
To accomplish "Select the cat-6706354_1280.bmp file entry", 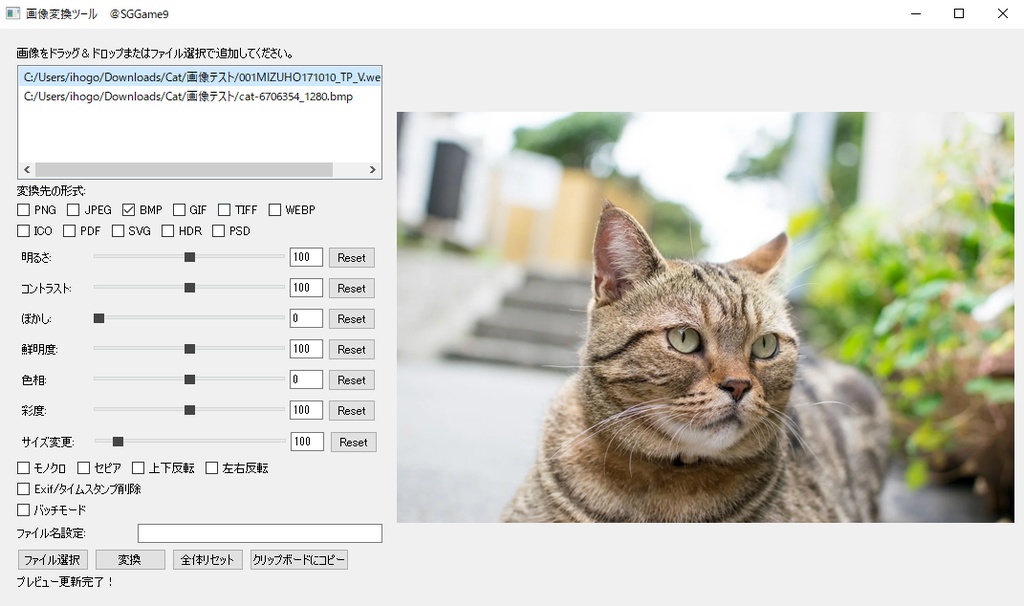I will [200, 97].
